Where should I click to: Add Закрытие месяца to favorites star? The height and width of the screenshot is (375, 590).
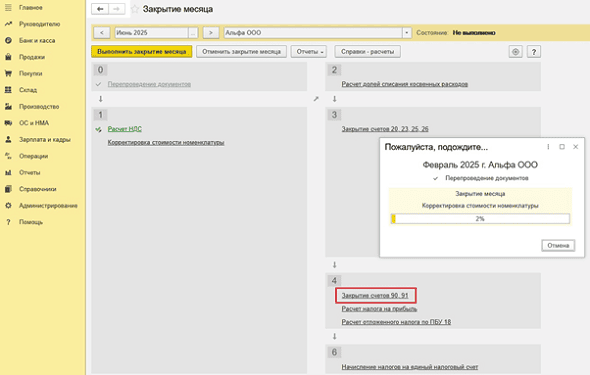point(135,9)
